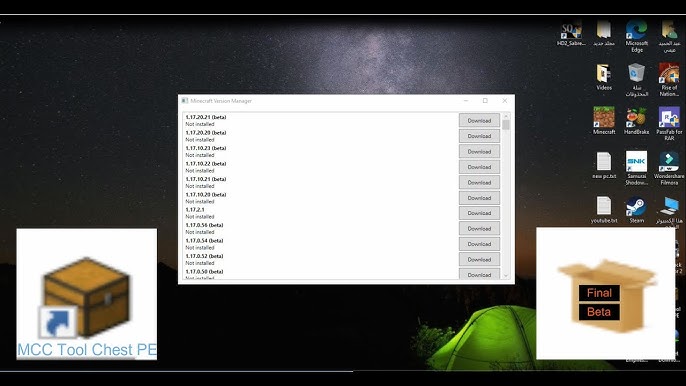Select the This PC computer desktop icon

[x=669, y=211]
